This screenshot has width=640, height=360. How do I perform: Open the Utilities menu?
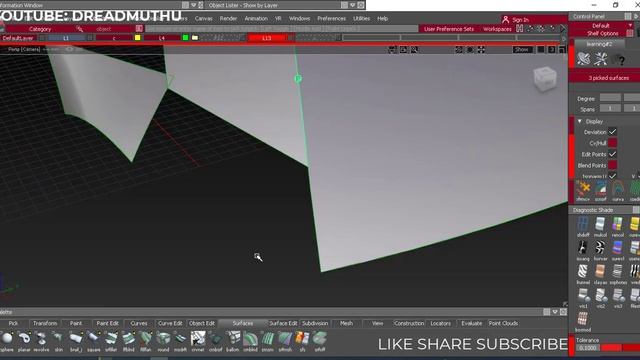tap(361, 18)
